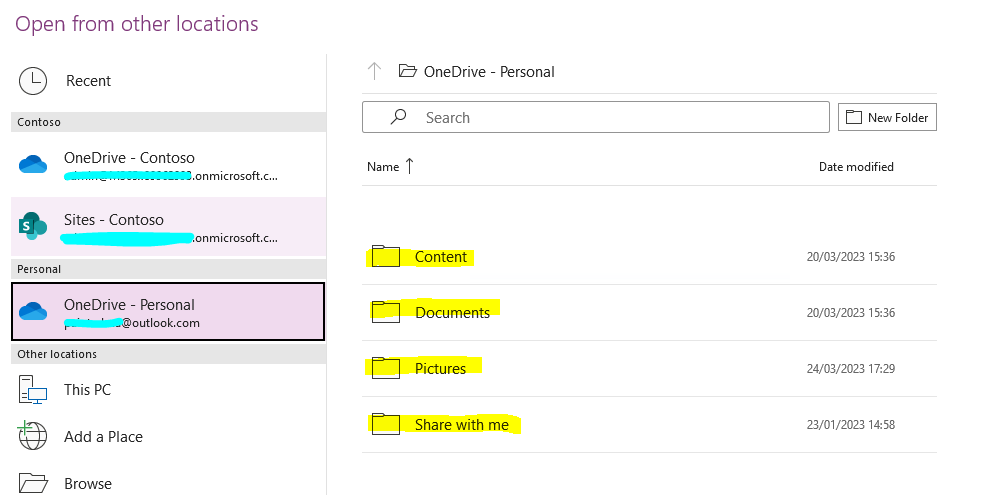Click the Browse folder icon
The width and height of the screenshot is (998, 495).
(33, 483)
